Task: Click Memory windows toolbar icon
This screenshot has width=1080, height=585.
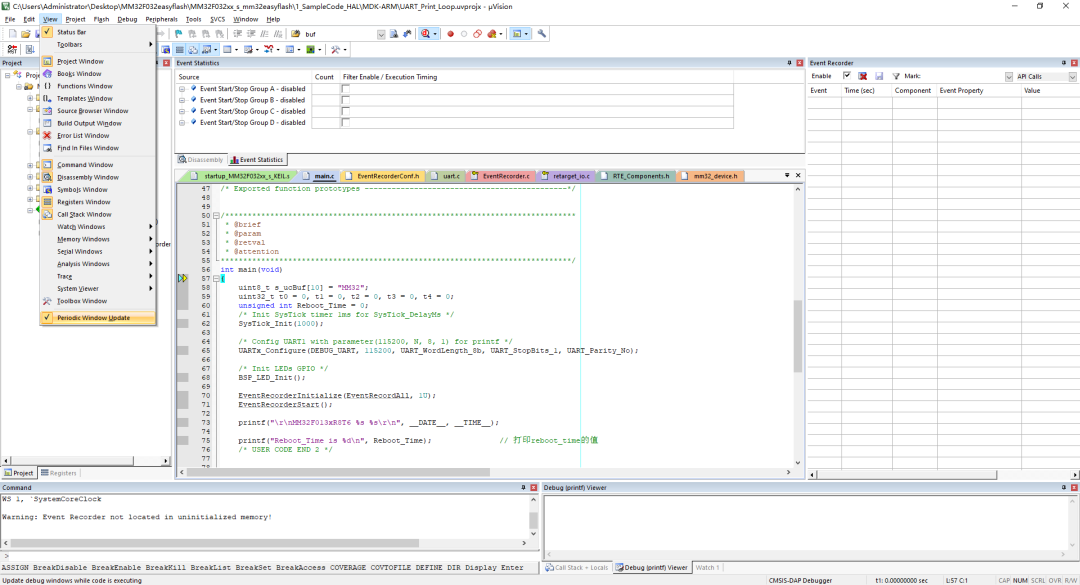Action: coord(227,50)
